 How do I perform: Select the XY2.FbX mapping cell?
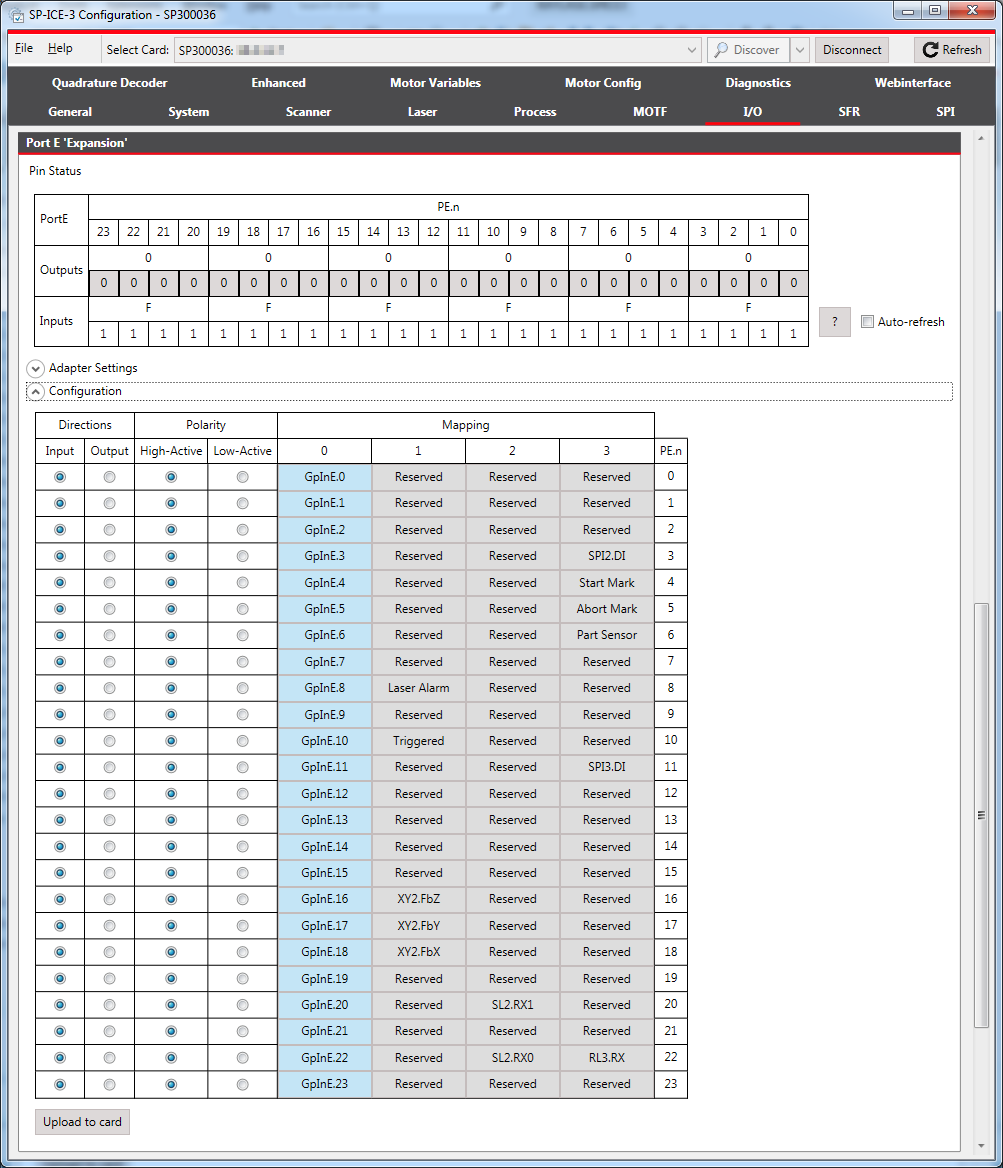tap(419, 951)
